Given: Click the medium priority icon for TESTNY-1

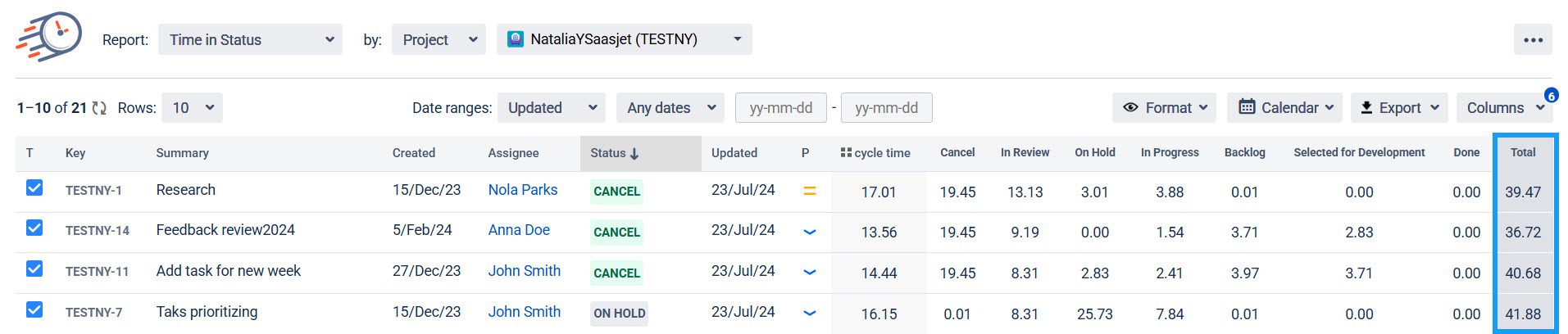Looking at the screenshot, I should coord(809,191).
